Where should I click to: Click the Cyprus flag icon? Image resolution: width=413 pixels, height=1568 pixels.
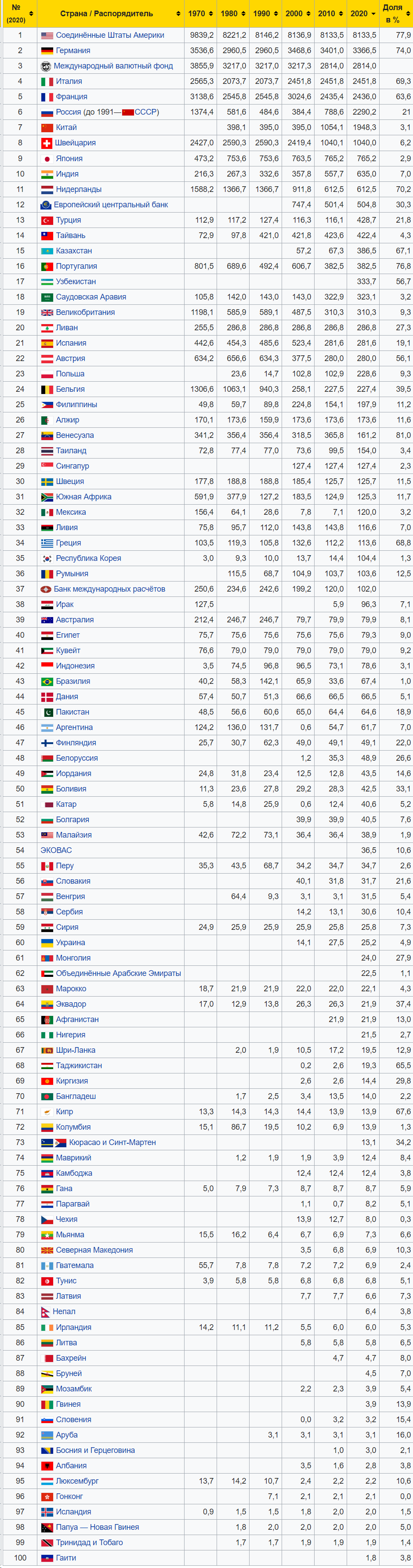[x=47, y=1112]
